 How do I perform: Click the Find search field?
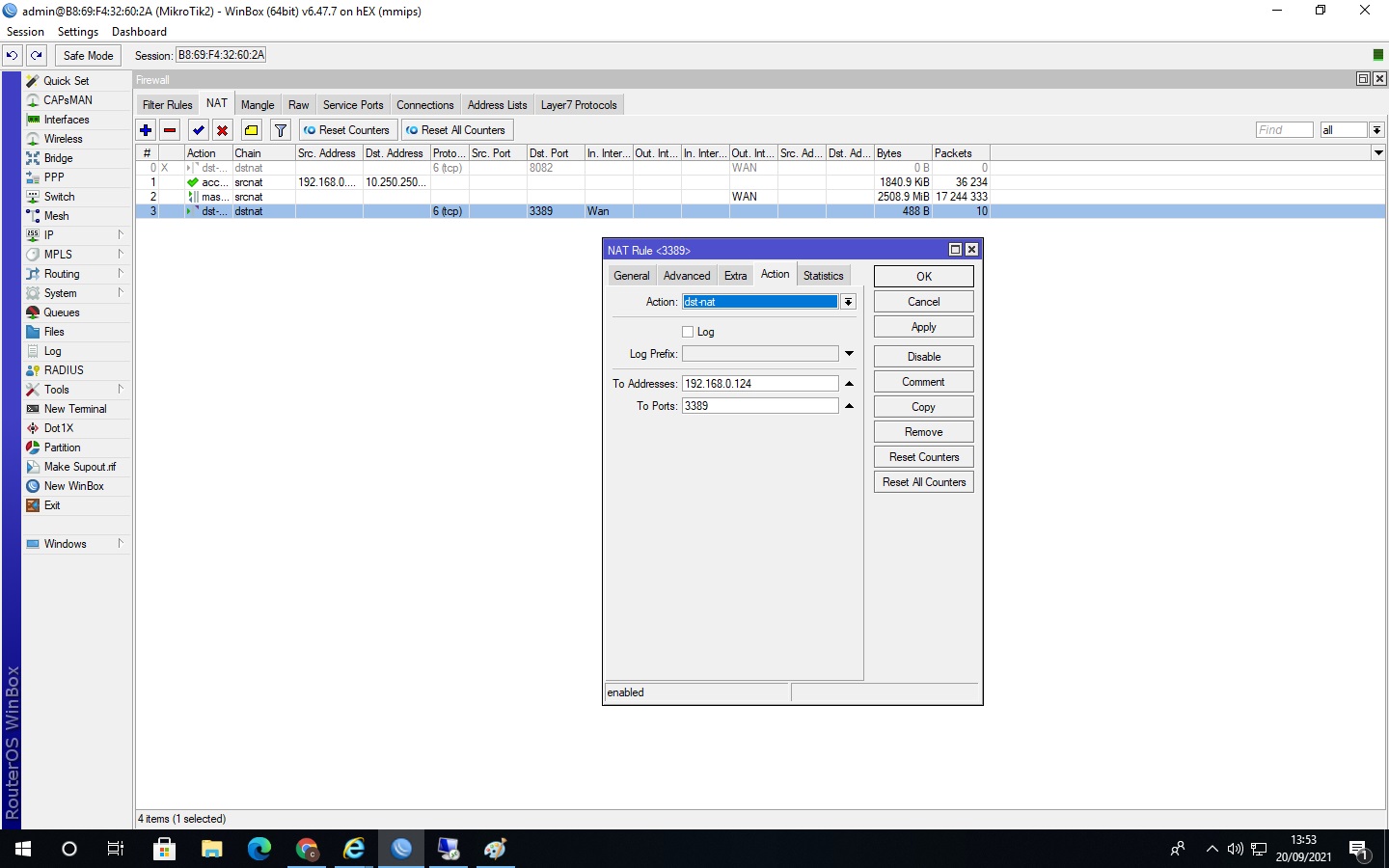(1284, 130)
